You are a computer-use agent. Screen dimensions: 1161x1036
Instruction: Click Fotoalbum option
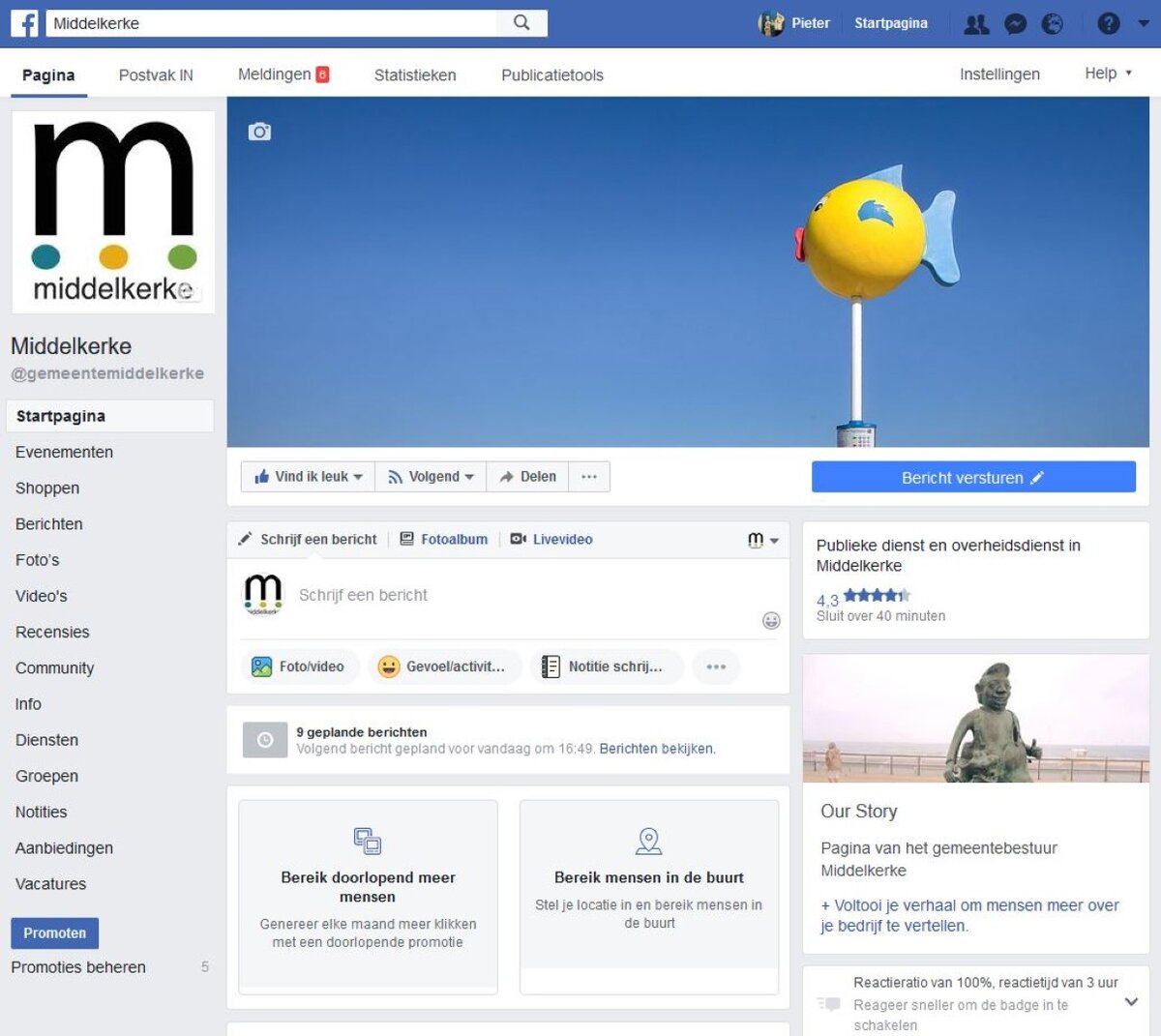444,540
